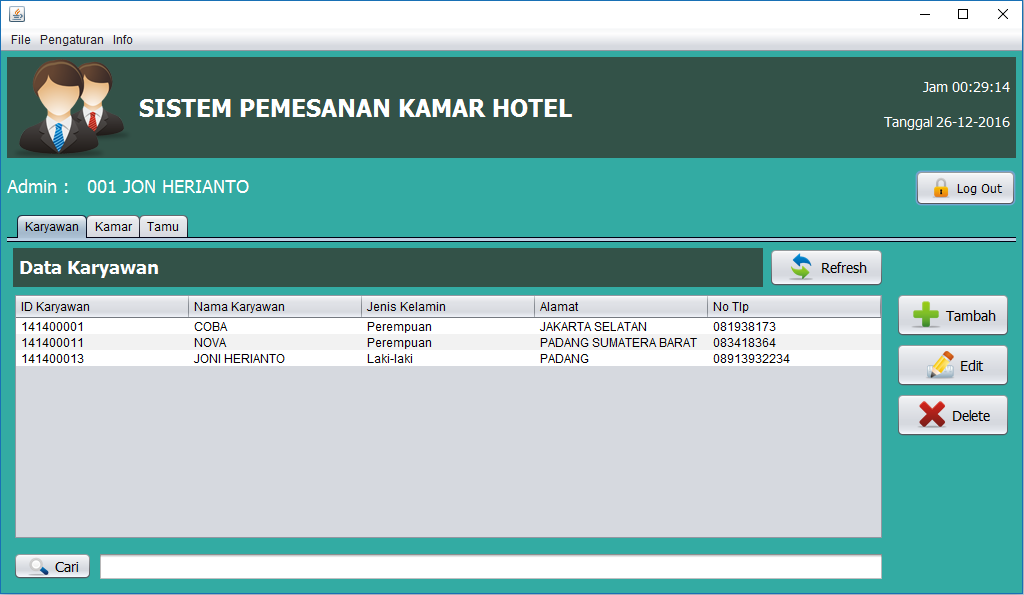This screenshot has height=595, width=1024.
Task: Click the Jam 00:29:14 clock label
Action: tap(966, 87)
